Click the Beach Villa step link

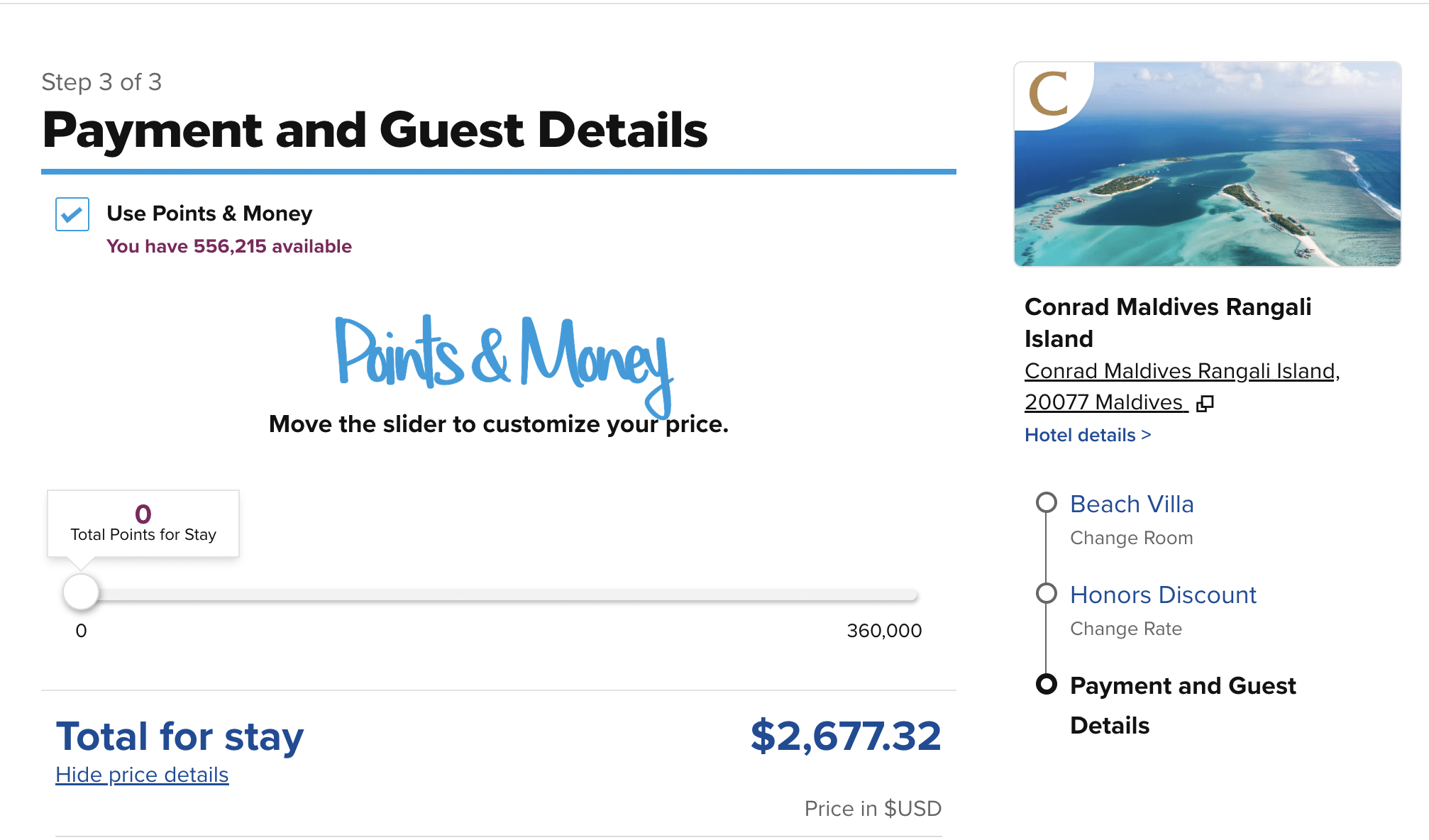(x=1132, y=504)
